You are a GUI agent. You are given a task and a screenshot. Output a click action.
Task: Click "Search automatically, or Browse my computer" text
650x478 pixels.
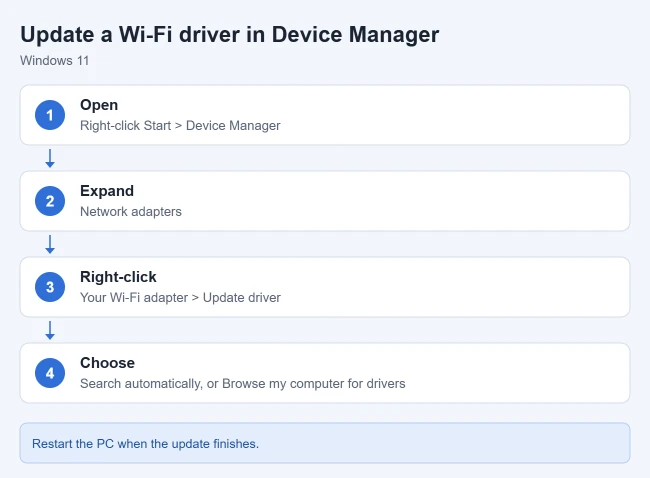coord(211,383)
